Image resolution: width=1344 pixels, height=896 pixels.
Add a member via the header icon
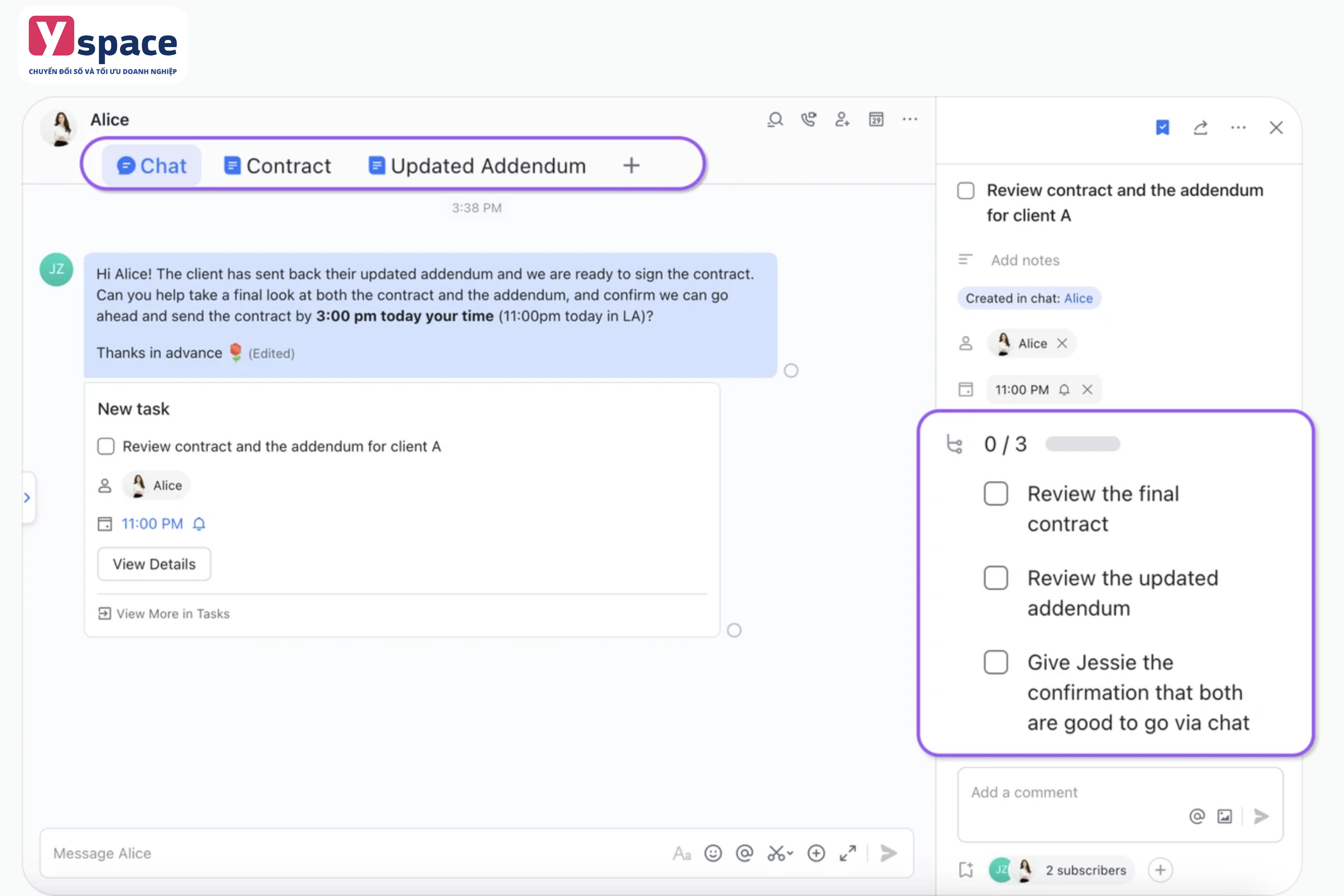842,120
